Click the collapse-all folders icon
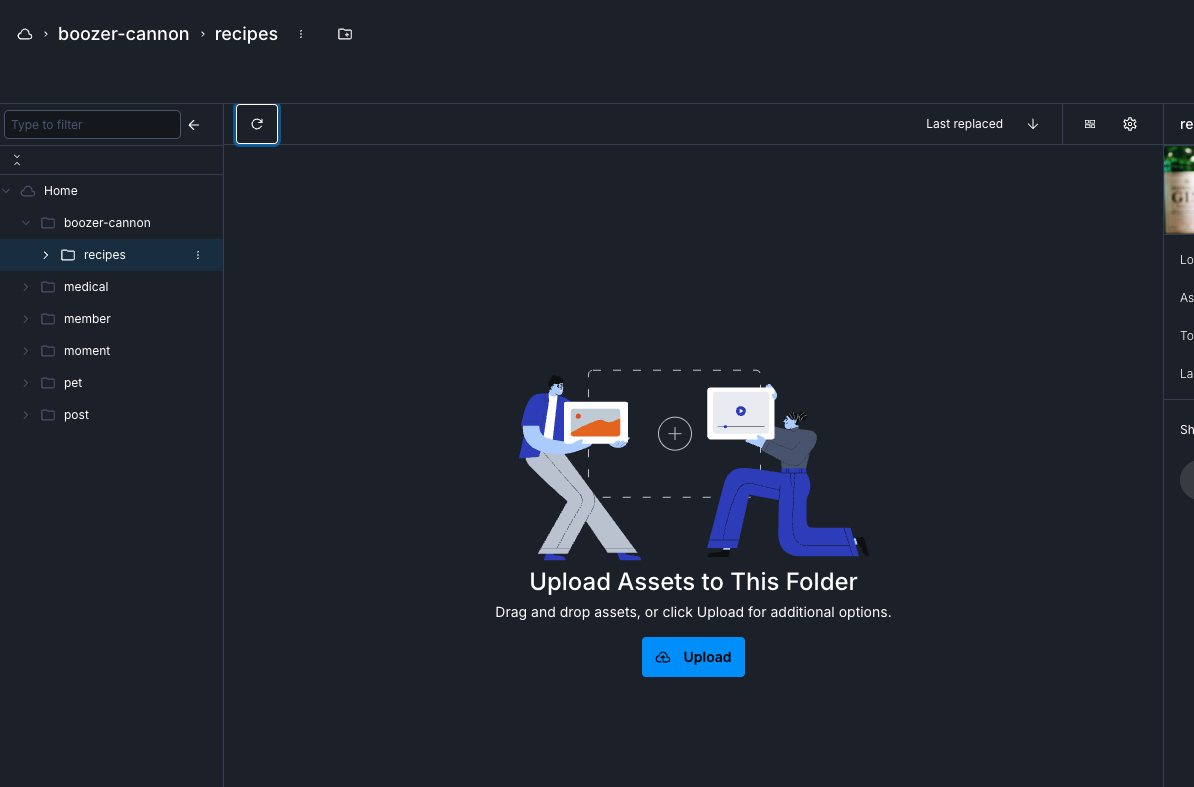 tap(17, 160)
